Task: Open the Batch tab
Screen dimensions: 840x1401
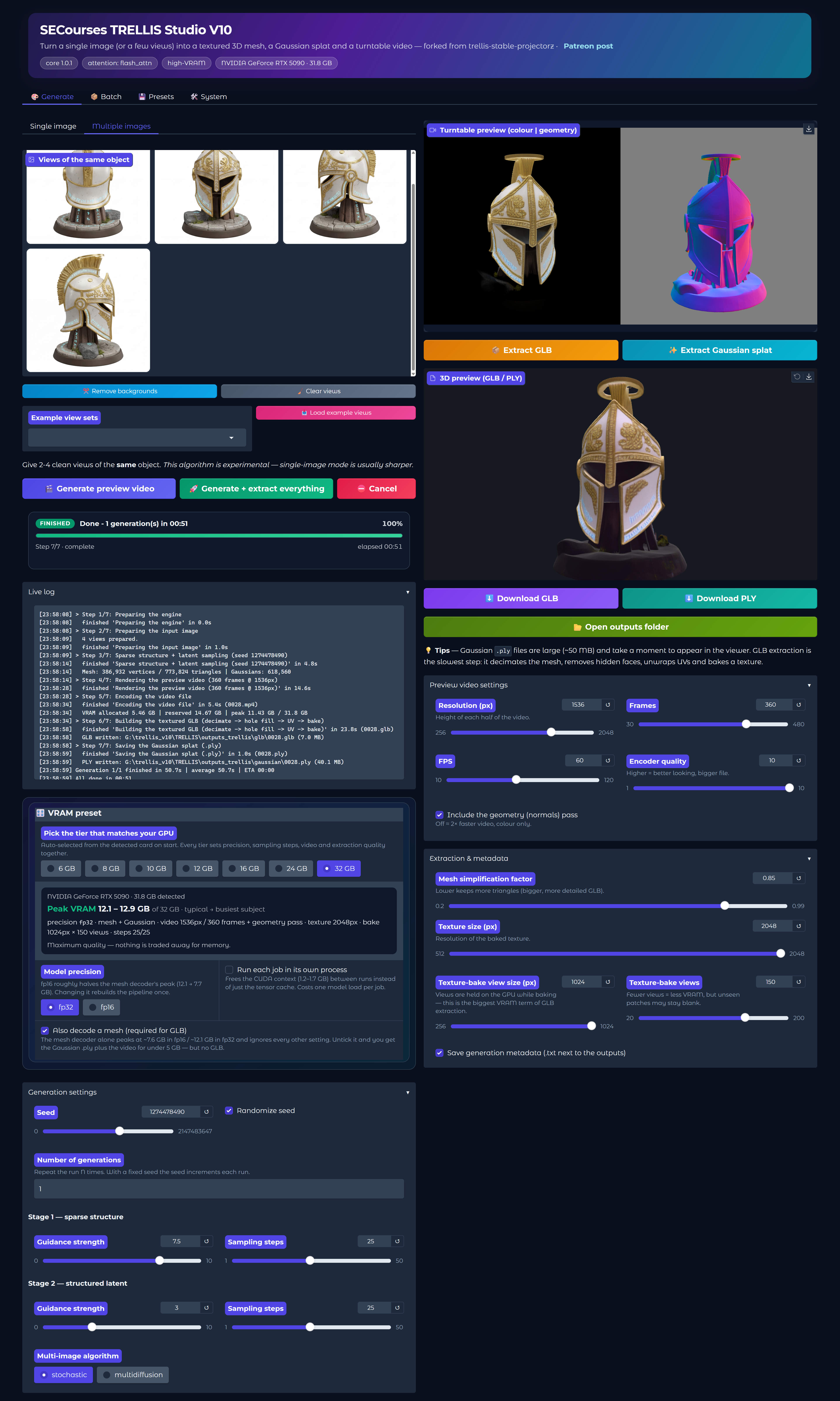Action: (x=106, y=97)
